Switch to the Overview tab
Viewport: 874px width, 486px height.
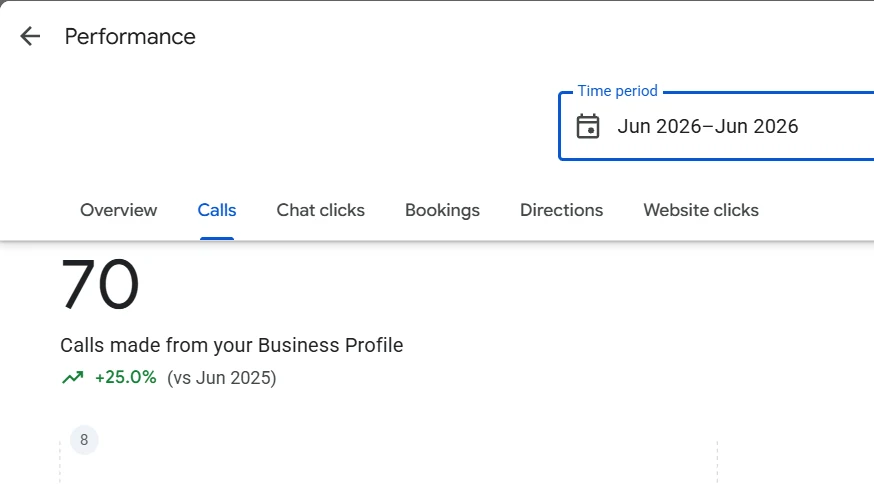point(119,210)
